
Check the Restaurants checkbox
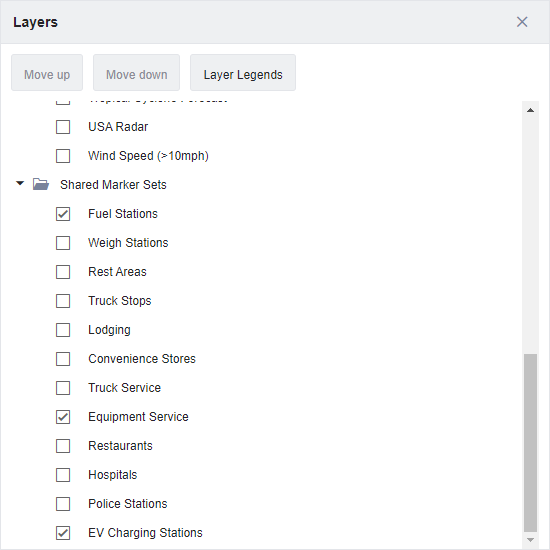[x=63, y=446]
